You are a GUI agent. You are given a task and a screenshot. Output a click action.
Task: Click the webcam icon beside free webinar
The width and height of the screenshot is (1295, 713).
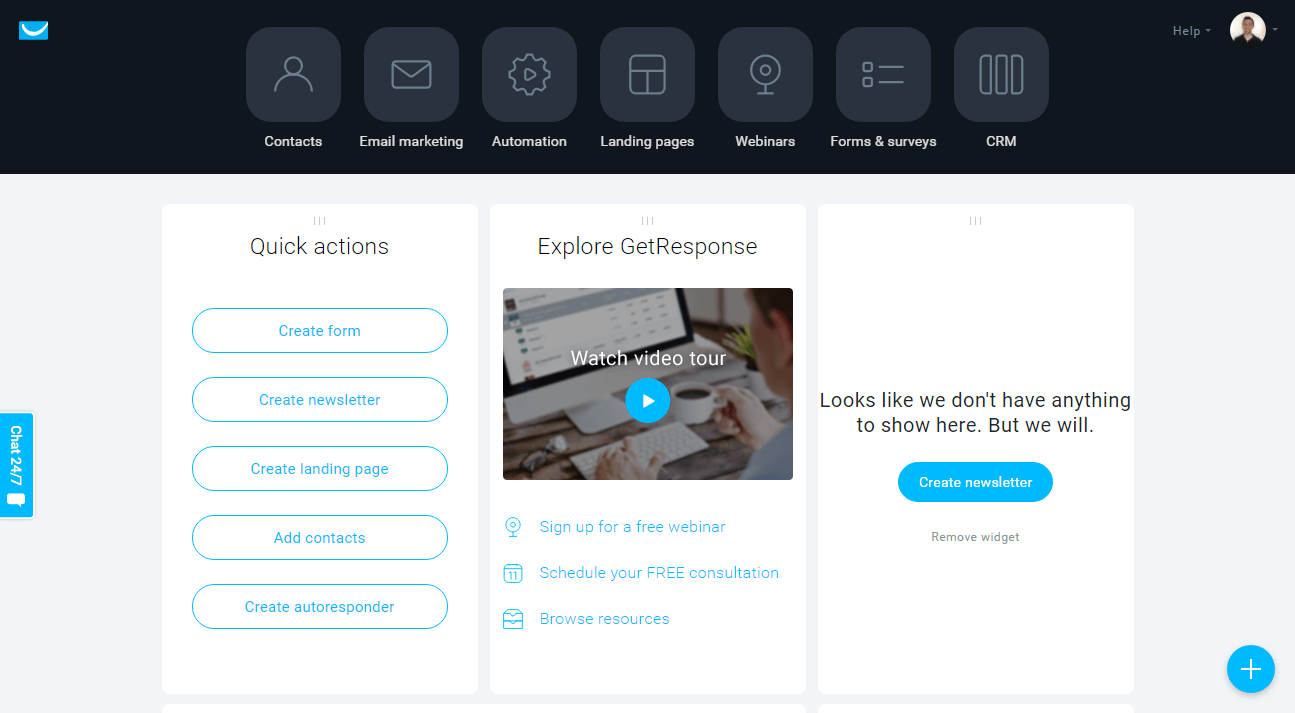click(513, 527)
